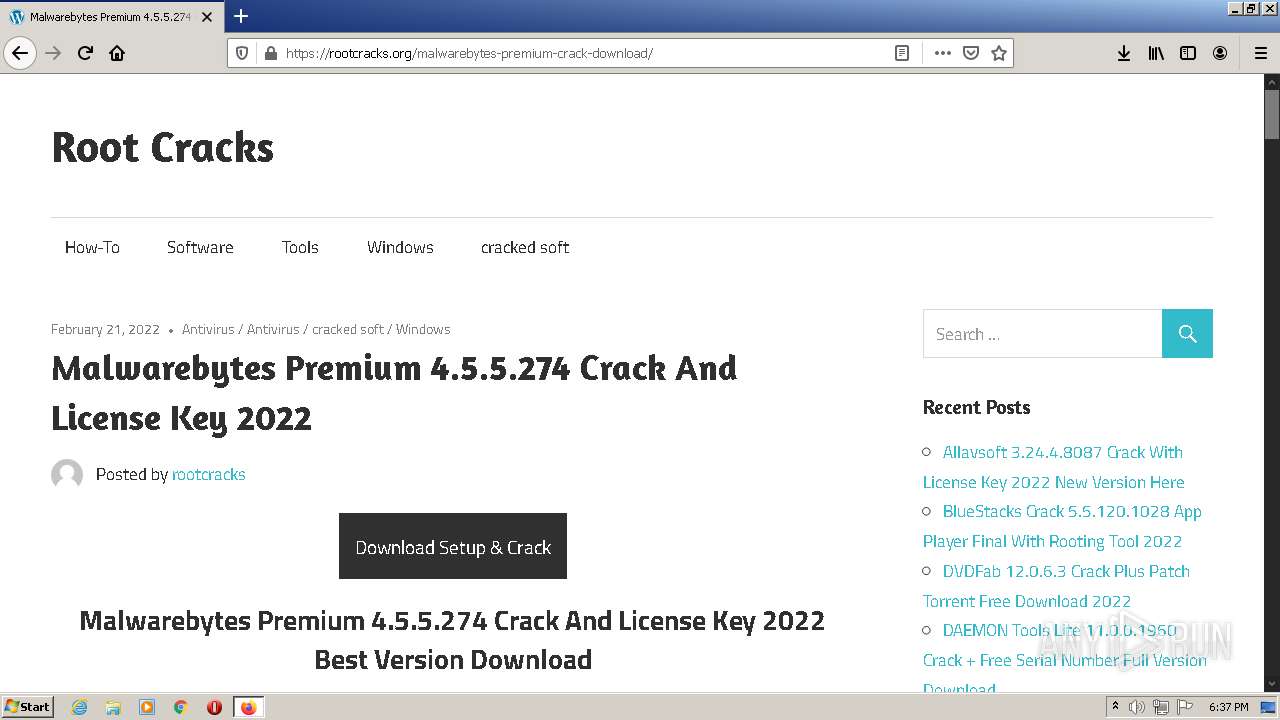Open the library icon

pyautogui.click(x=1156, y=53)
